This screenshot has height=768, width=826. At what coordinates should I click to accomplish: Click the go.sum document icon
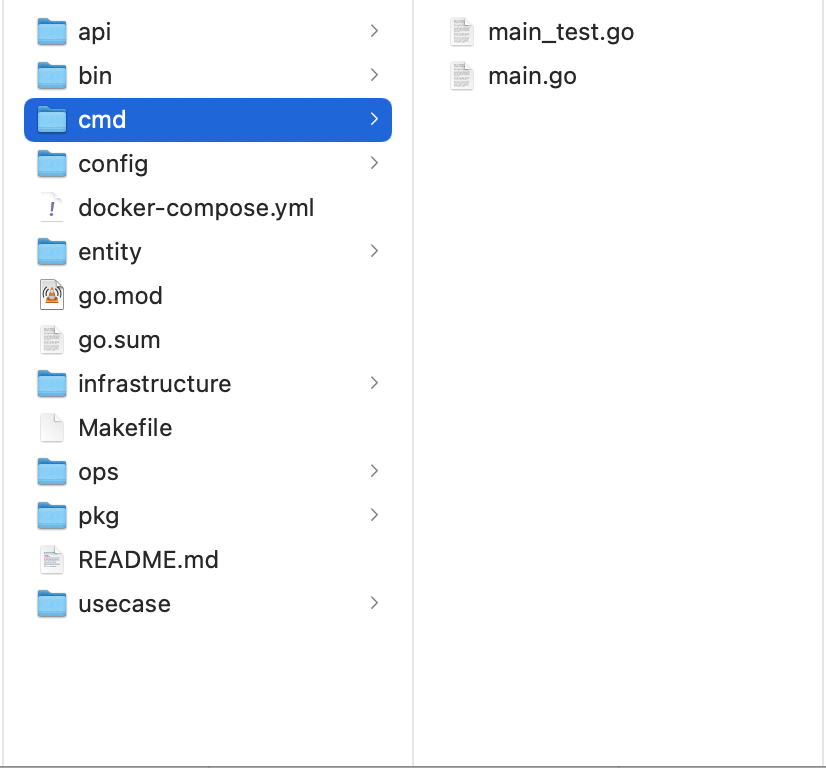tap(51, 340)
